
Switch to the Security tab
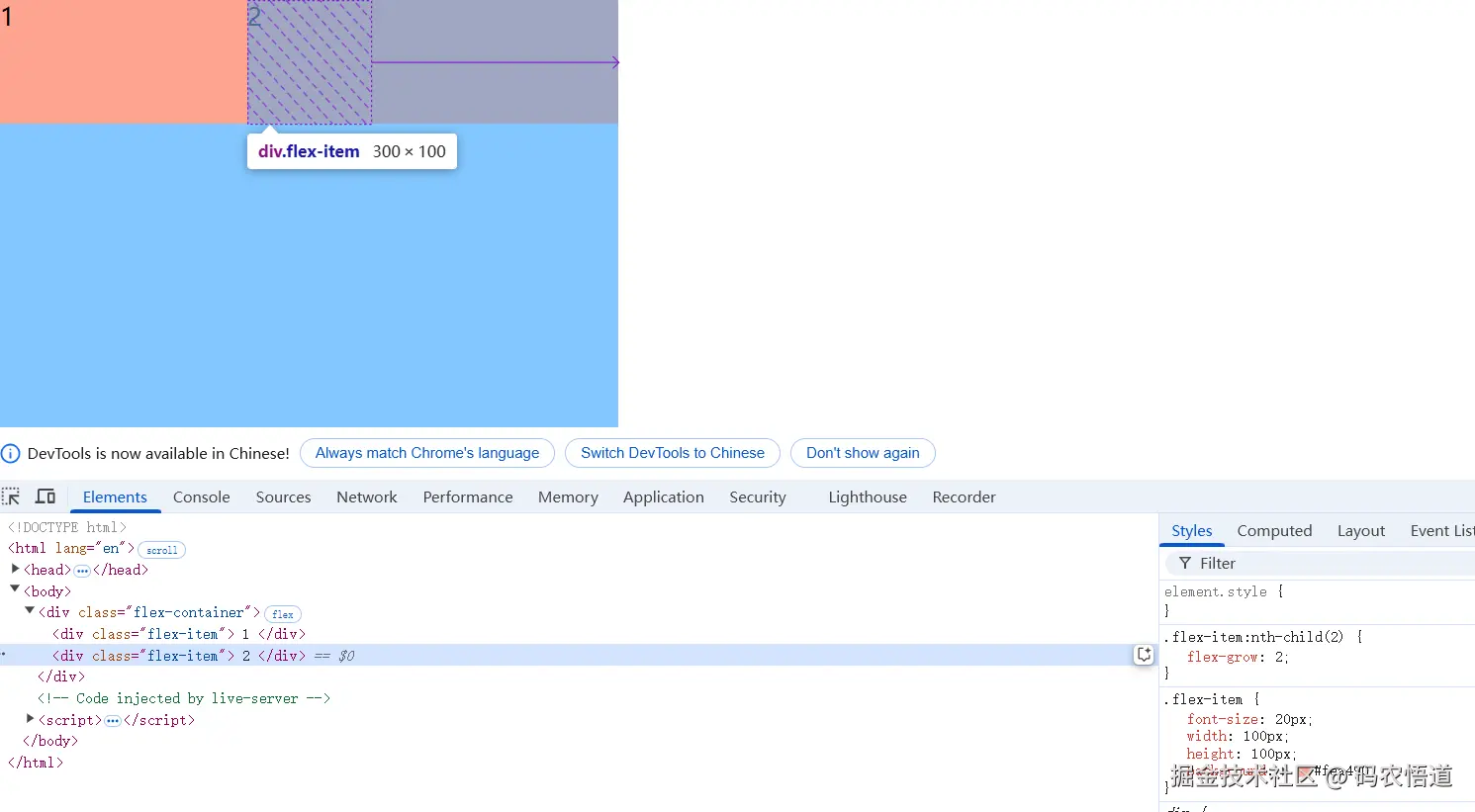[758, 496]
